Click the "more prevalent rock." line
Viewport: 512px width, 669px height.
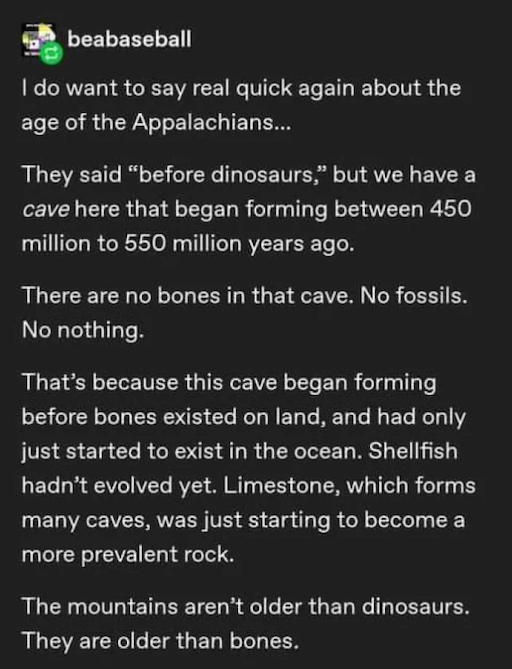coord(128,555)
